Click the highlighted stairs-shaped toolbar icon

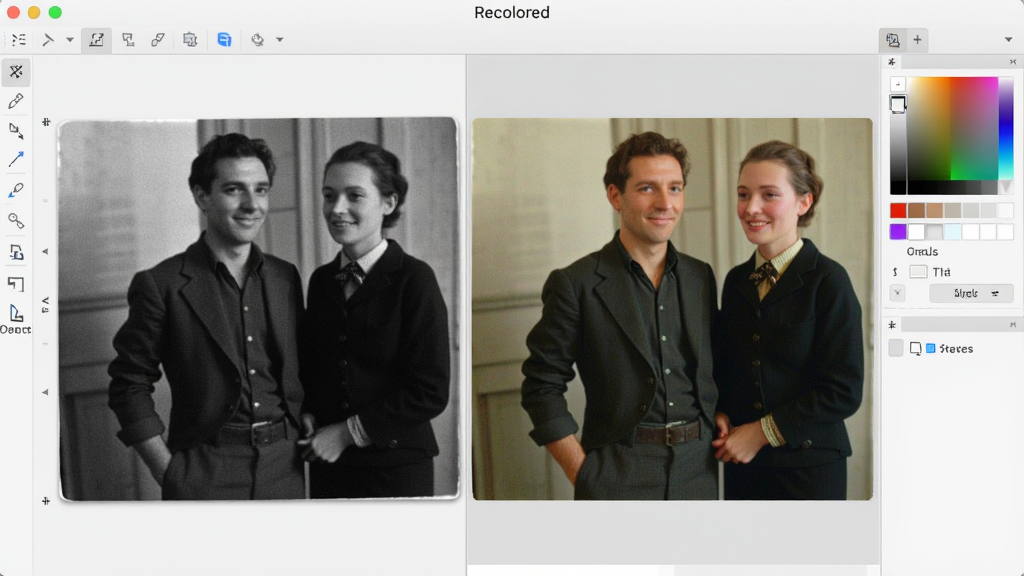coord(96,40)
